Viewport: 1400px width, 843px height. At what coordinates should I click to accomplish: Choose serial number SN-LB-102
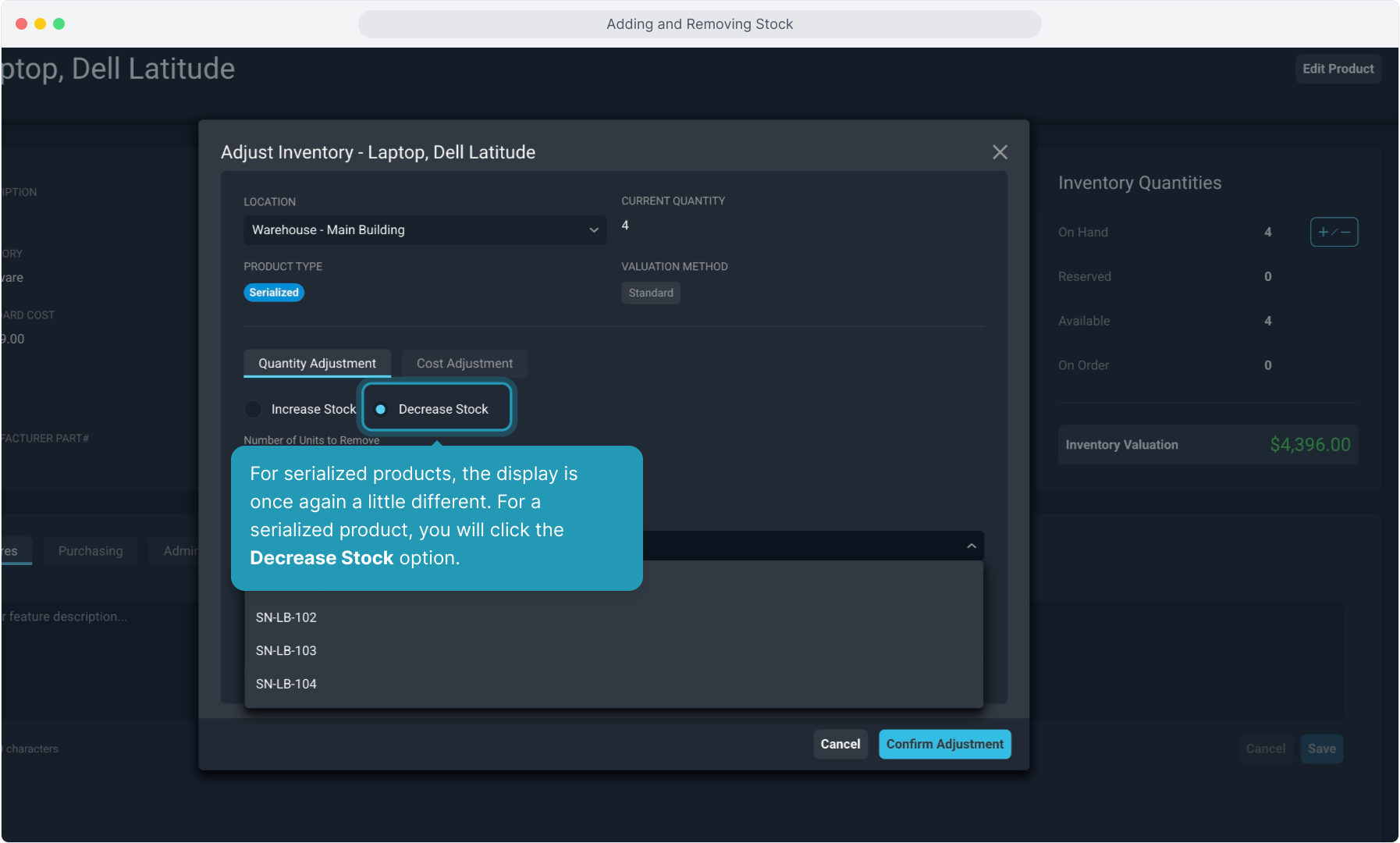(x=286, y=617)
